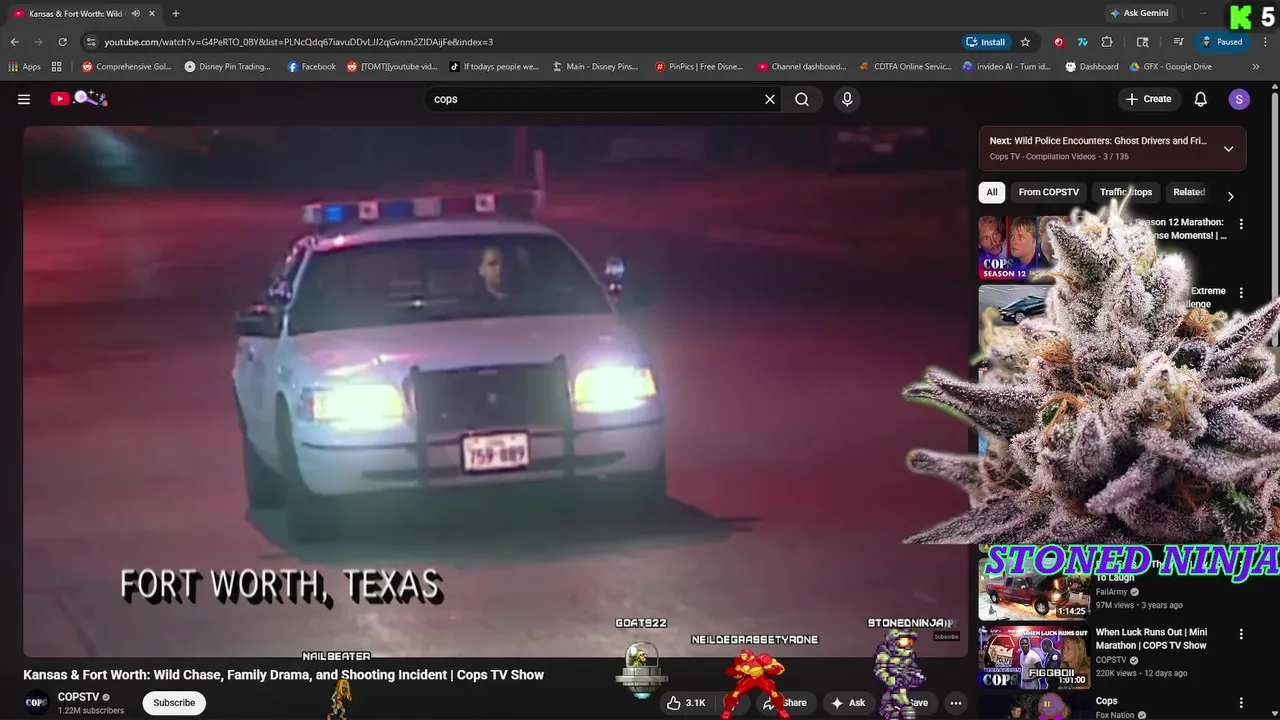The image size is (1280, 720).
Task: Open the Disney Pin Trading bookmark
Action: [228, 67]
